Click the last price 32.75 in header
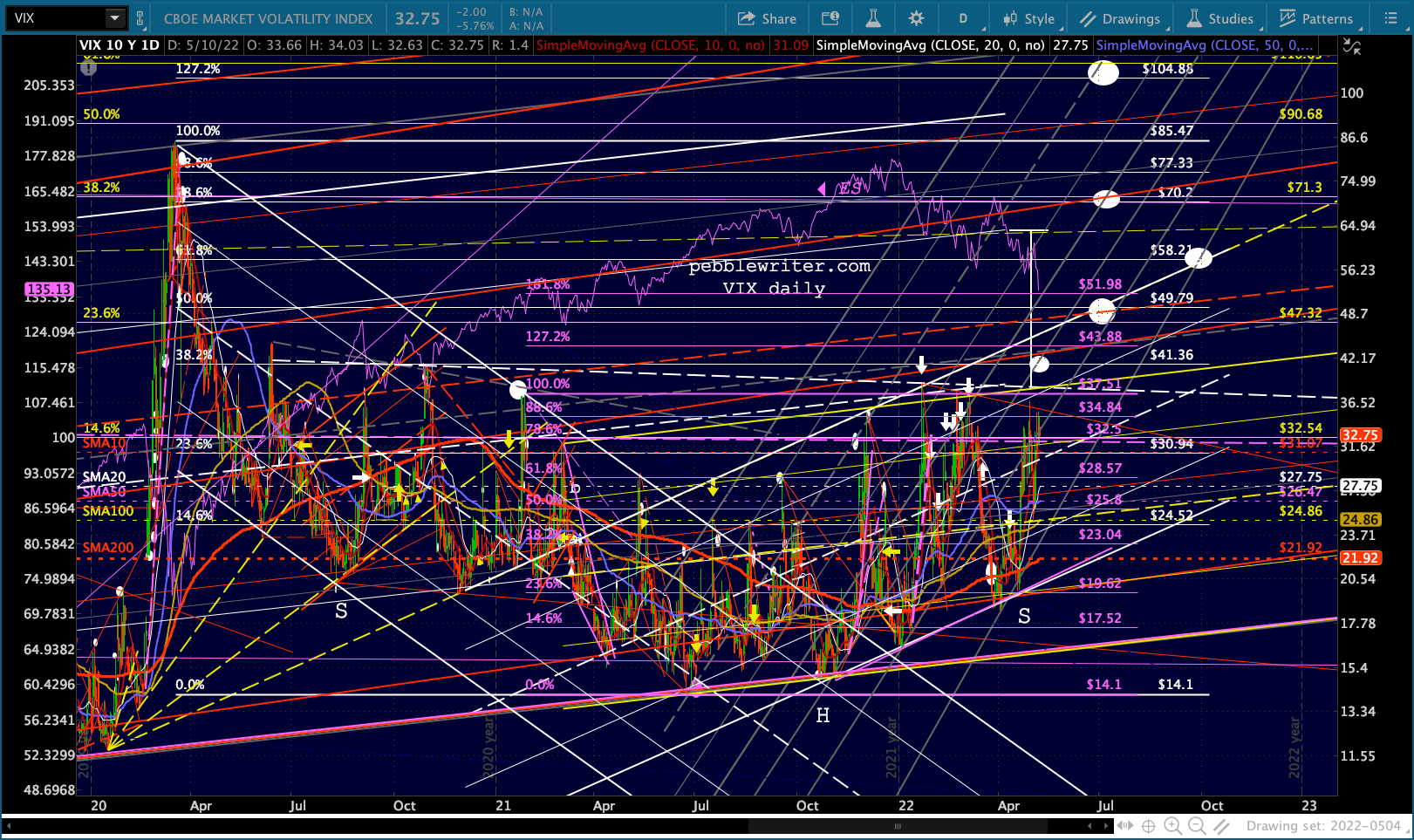The width and height of the screenshot is (1414, 840). point(417,18)
